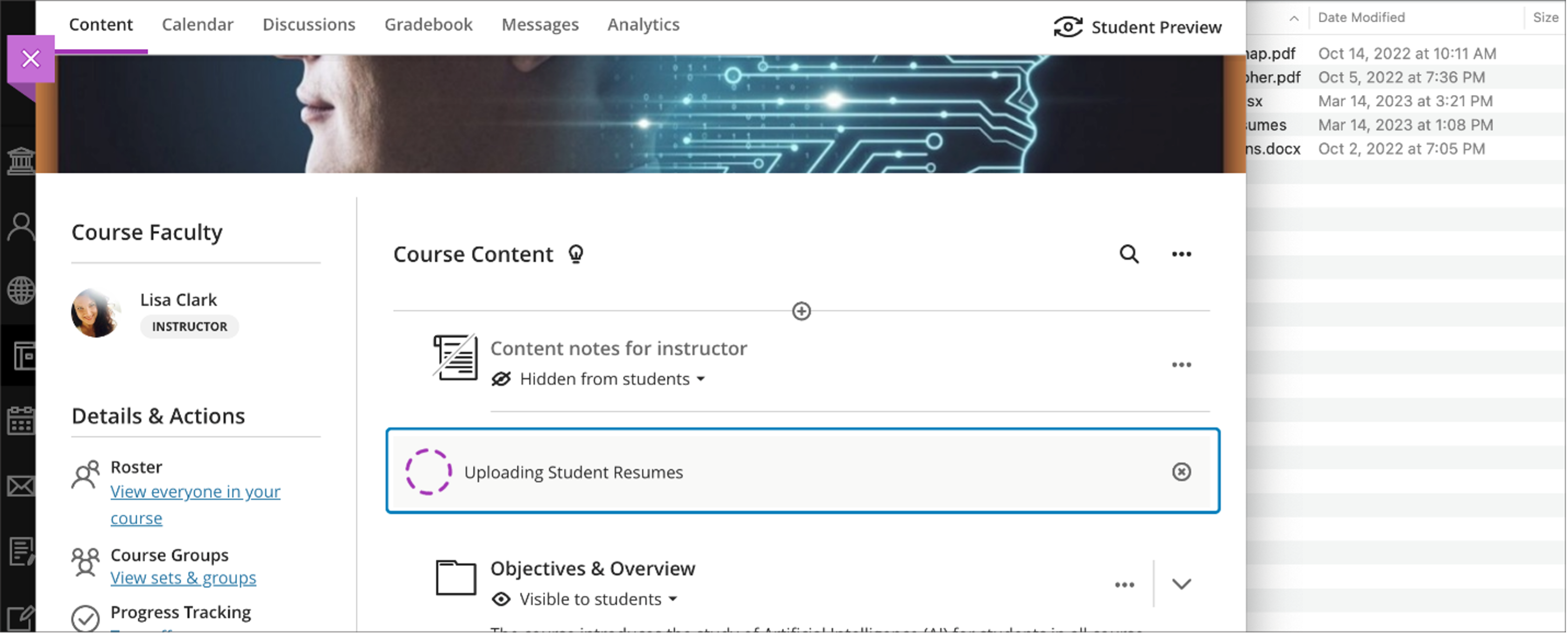The image size is (1568, 634).
Task: Open the institution page building icon
Action: point(21,161)
